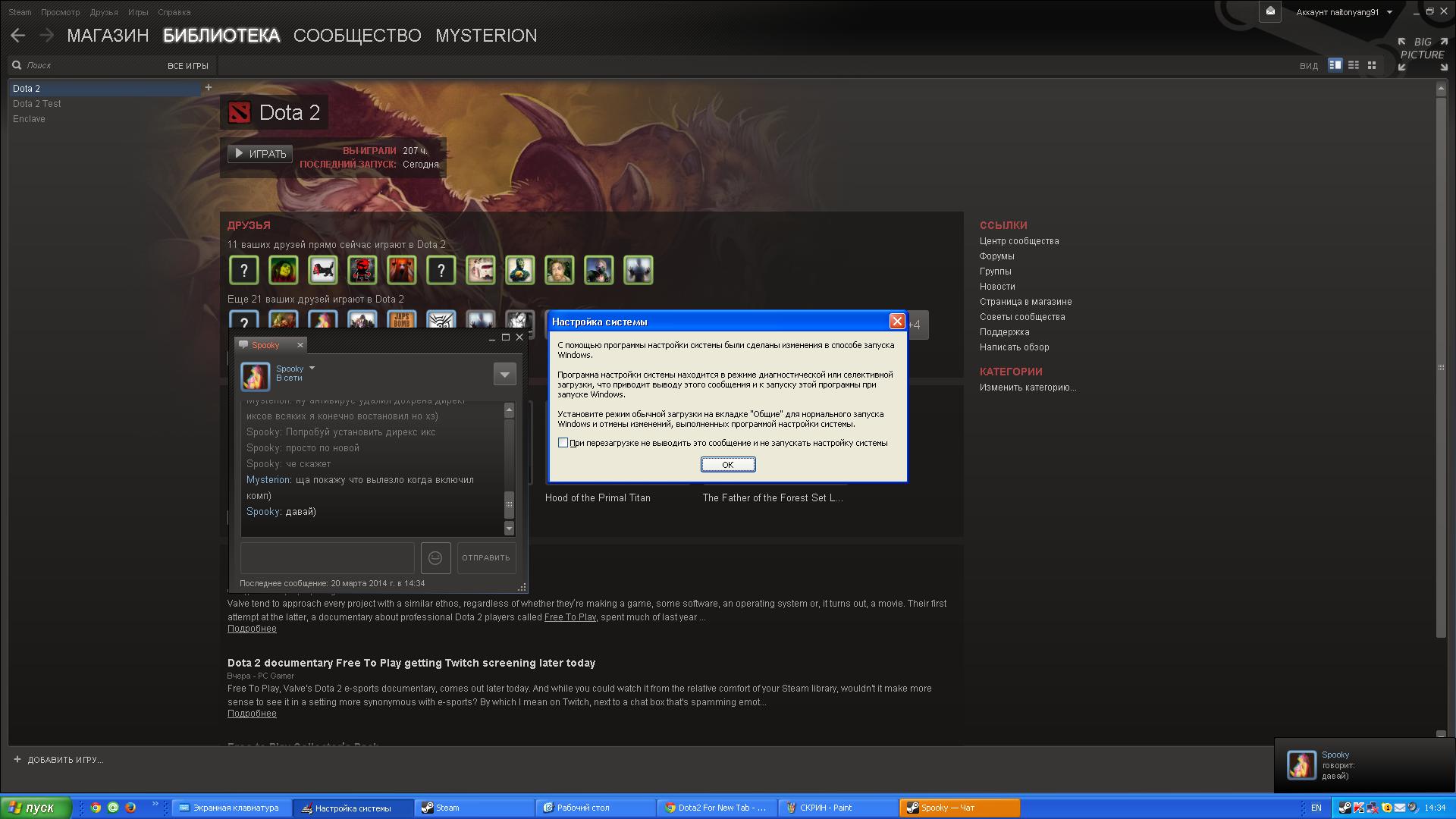Image resolution: width=1456 pixels, height=819 pixels.
Task: Open Справка menu
Action: pyautogui.click(x=174, y=12)
